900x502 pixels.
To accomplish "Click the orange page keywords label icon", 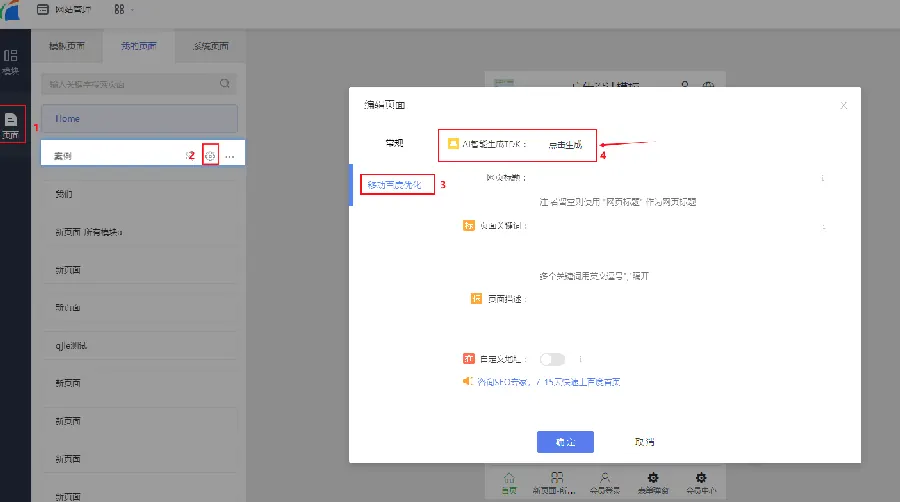I will pos(468,225).
